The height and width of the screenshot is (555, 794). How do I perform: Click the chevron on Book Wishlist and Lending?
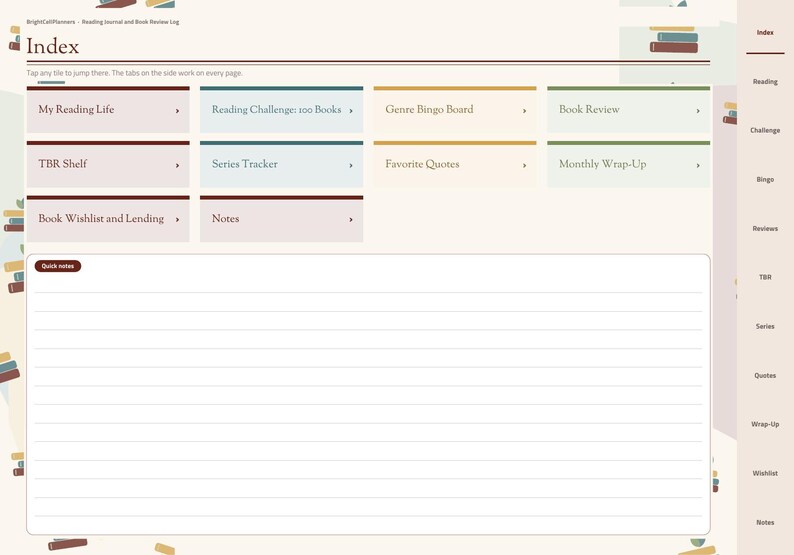(177, 220)
